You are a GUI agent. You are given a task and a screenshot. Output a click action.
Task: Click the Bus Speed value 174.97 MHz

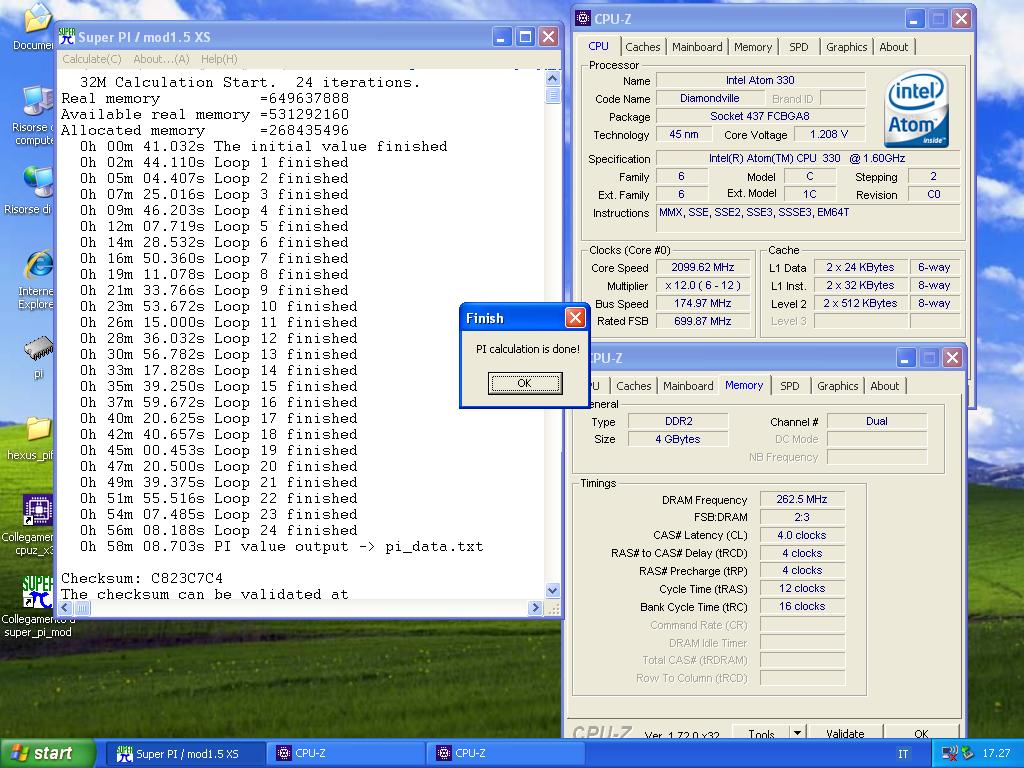pos(703,303)
